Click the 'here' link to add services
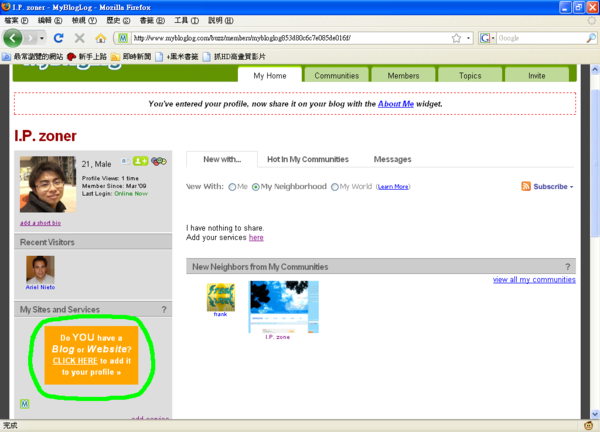The width and height of the screenshot is (600, 432). [256, 237]
